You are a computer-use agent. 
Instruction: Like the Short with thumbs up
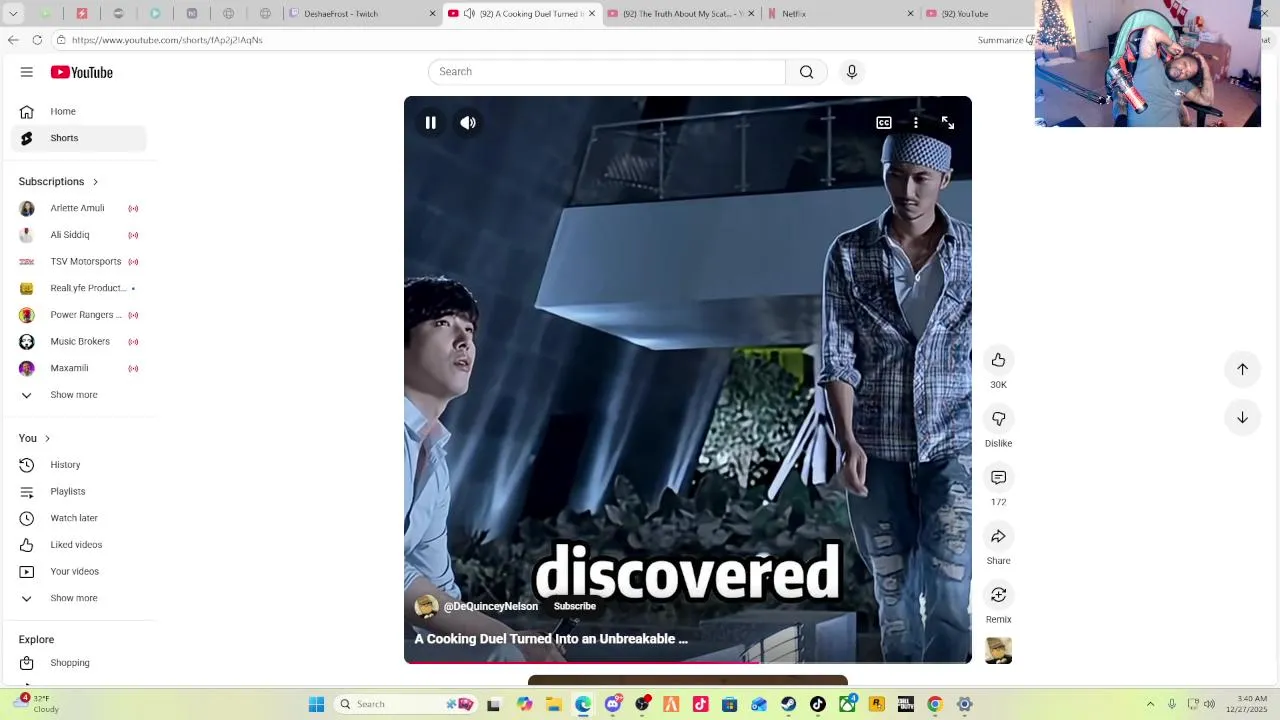(x=998, y=360)
